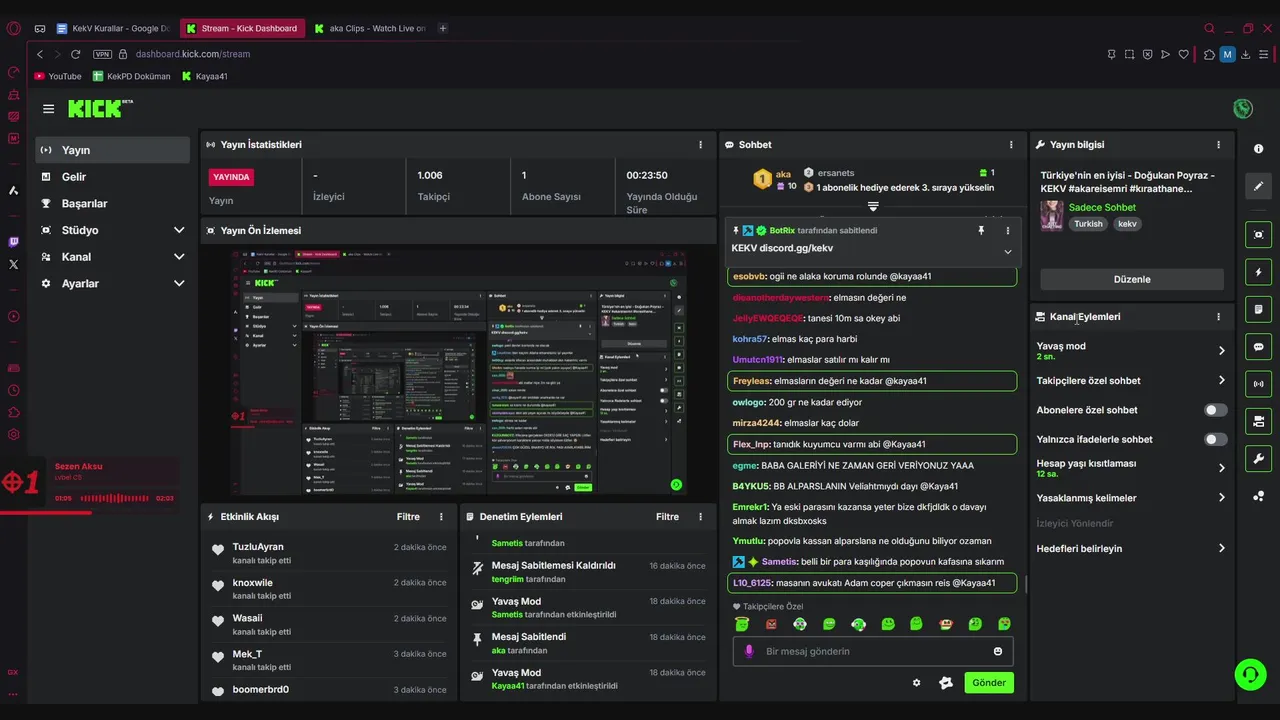The image size is (1280, 720).
Task: Click the Turkish language tag
Action: [1088, 224]
